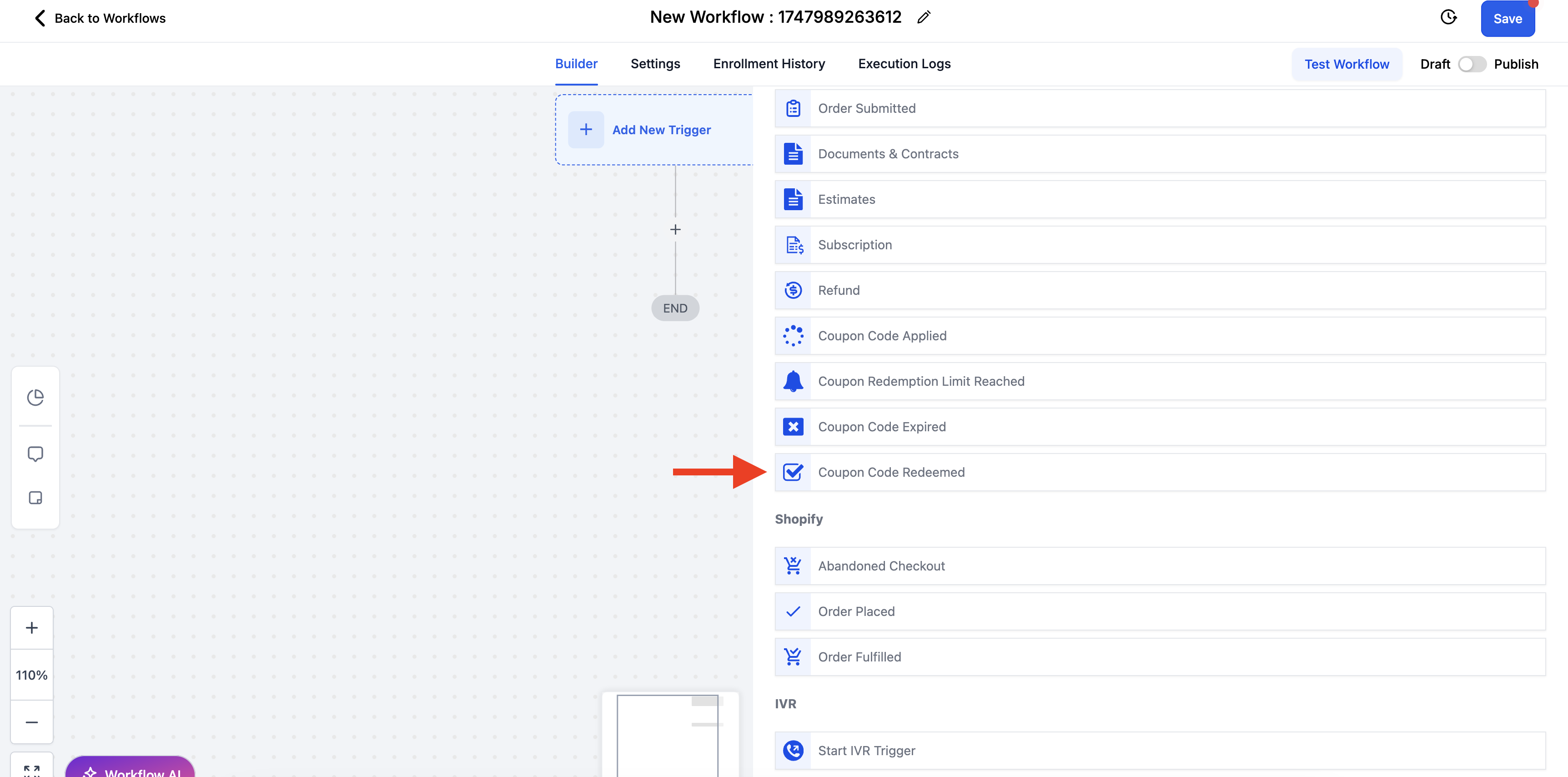Click the stats pie chart icon
The height and width of the screenshot is (777, 1568).
[35, 397]
